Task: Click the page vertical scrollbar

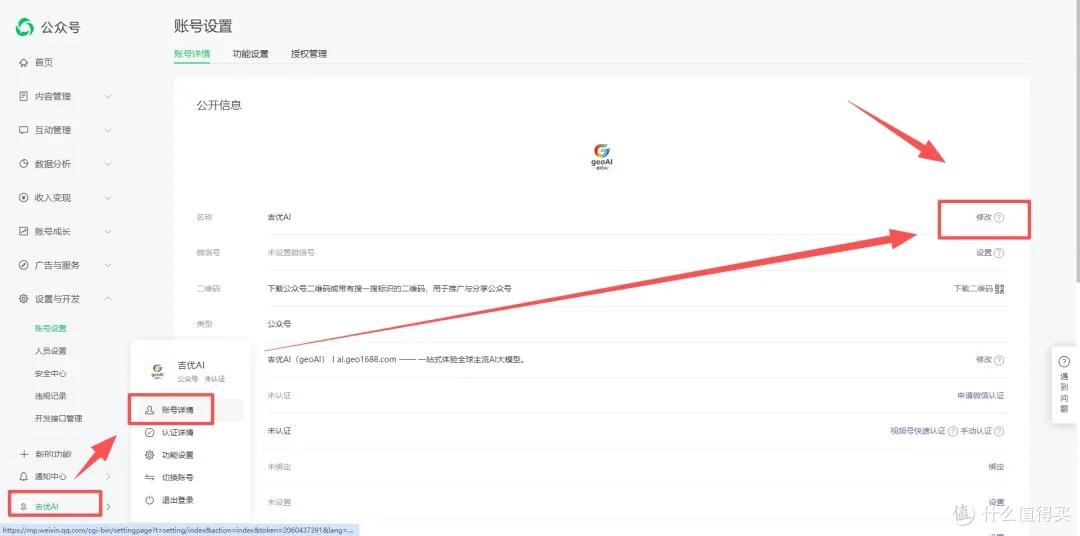Action: (x=1077, y=141)
